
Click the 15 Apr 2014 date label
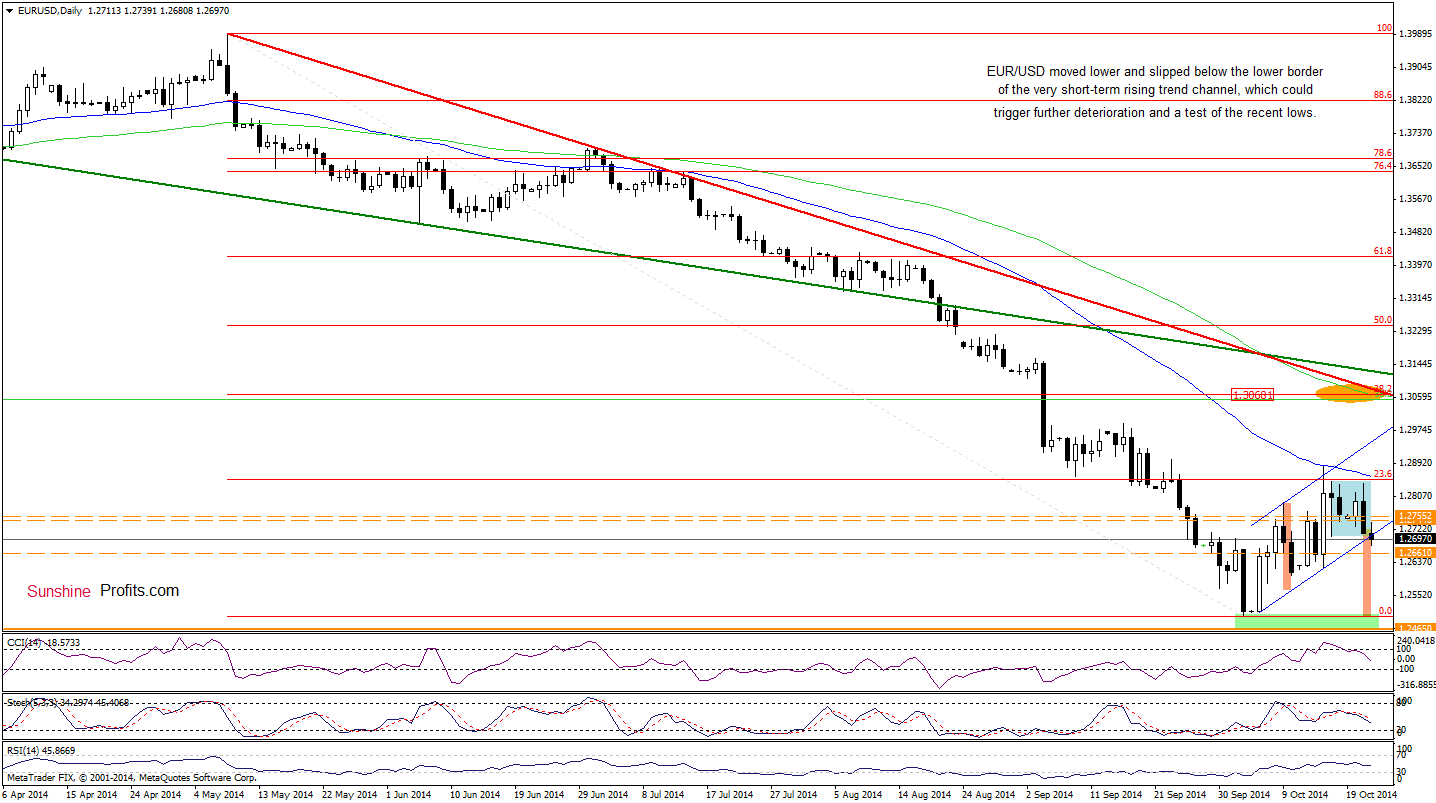(x=90, y=794)
